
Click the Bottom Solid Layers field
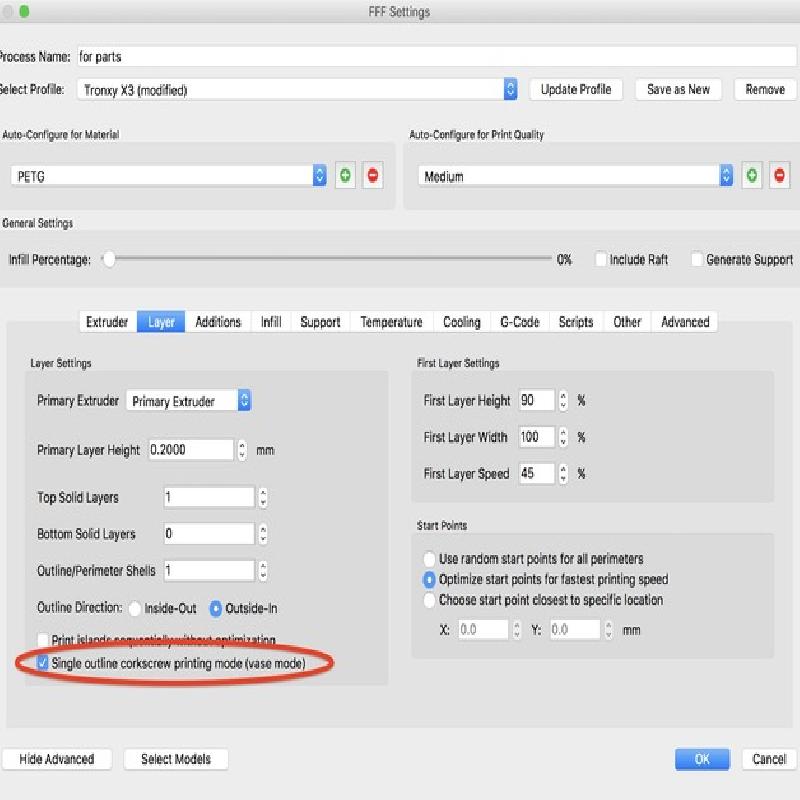pos(209,534)
